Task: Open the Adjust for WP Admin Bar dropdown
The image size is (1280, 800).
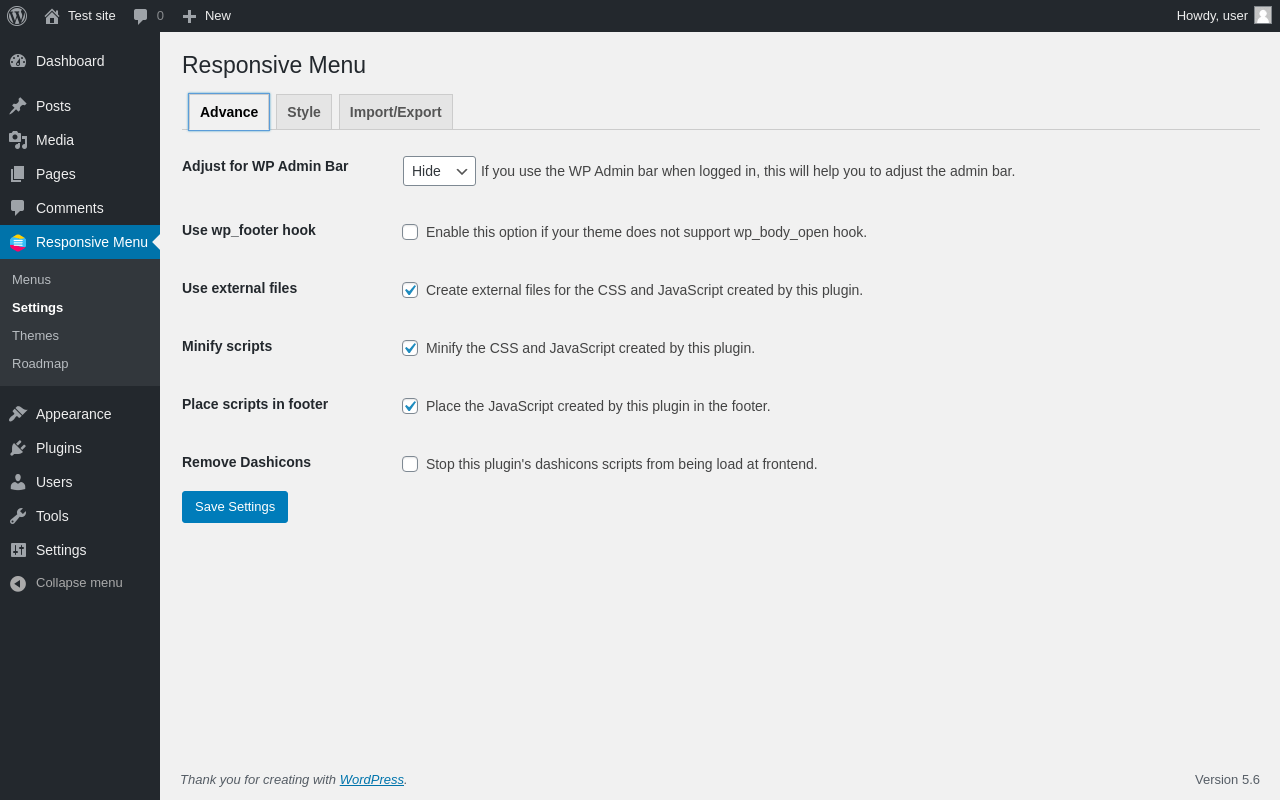Action: [439, 171]
